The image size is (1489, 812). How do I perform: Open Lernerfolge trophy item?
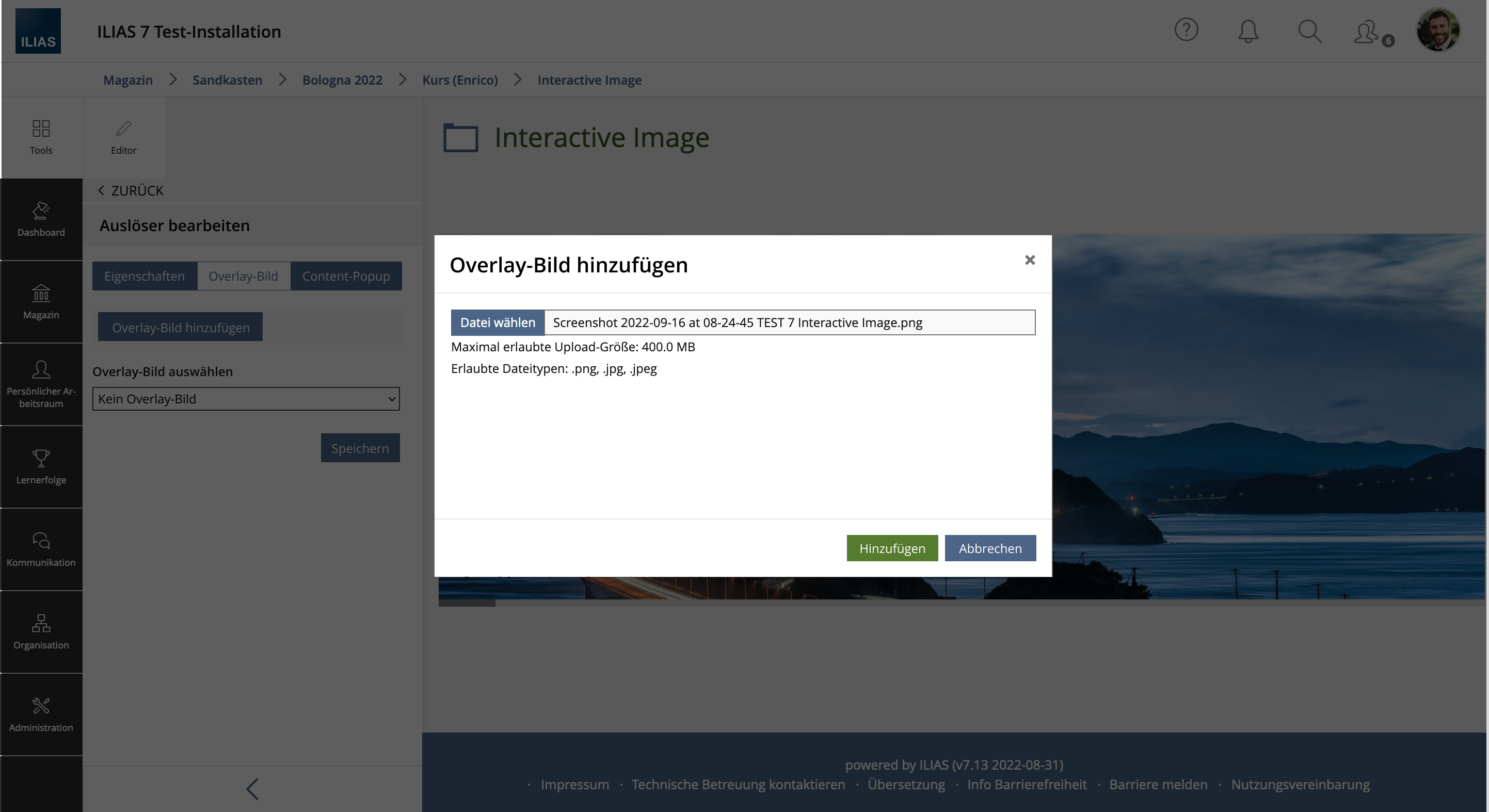(41, 466)
